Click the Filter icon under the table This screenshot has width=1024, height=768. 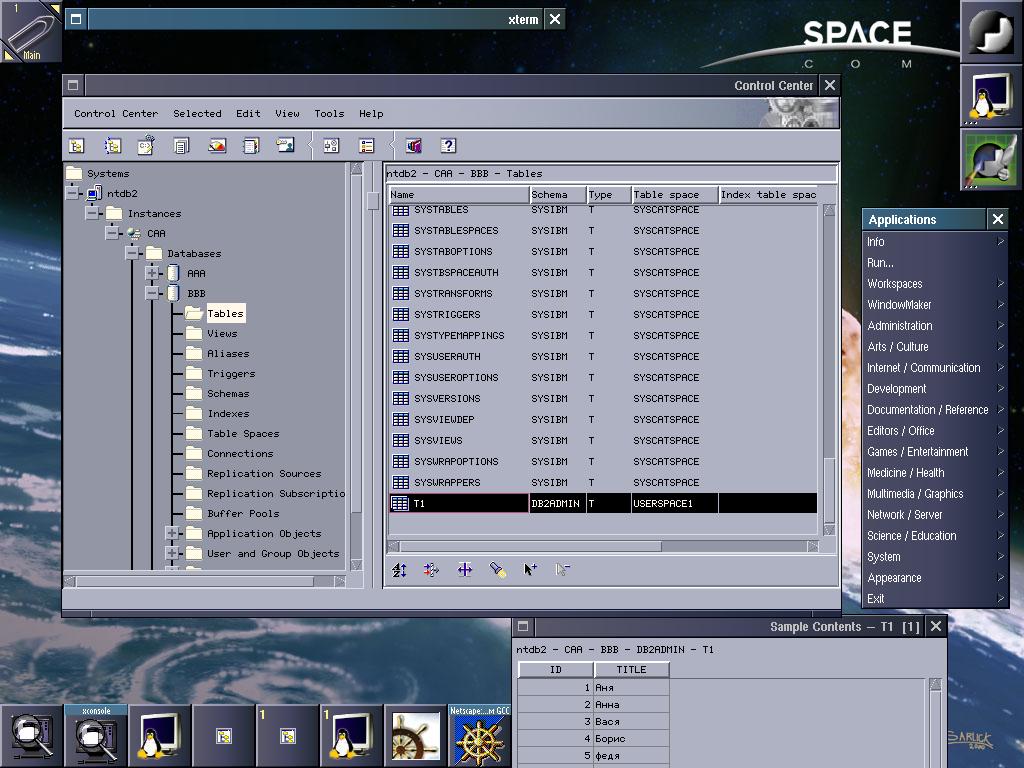click(432, 570)
